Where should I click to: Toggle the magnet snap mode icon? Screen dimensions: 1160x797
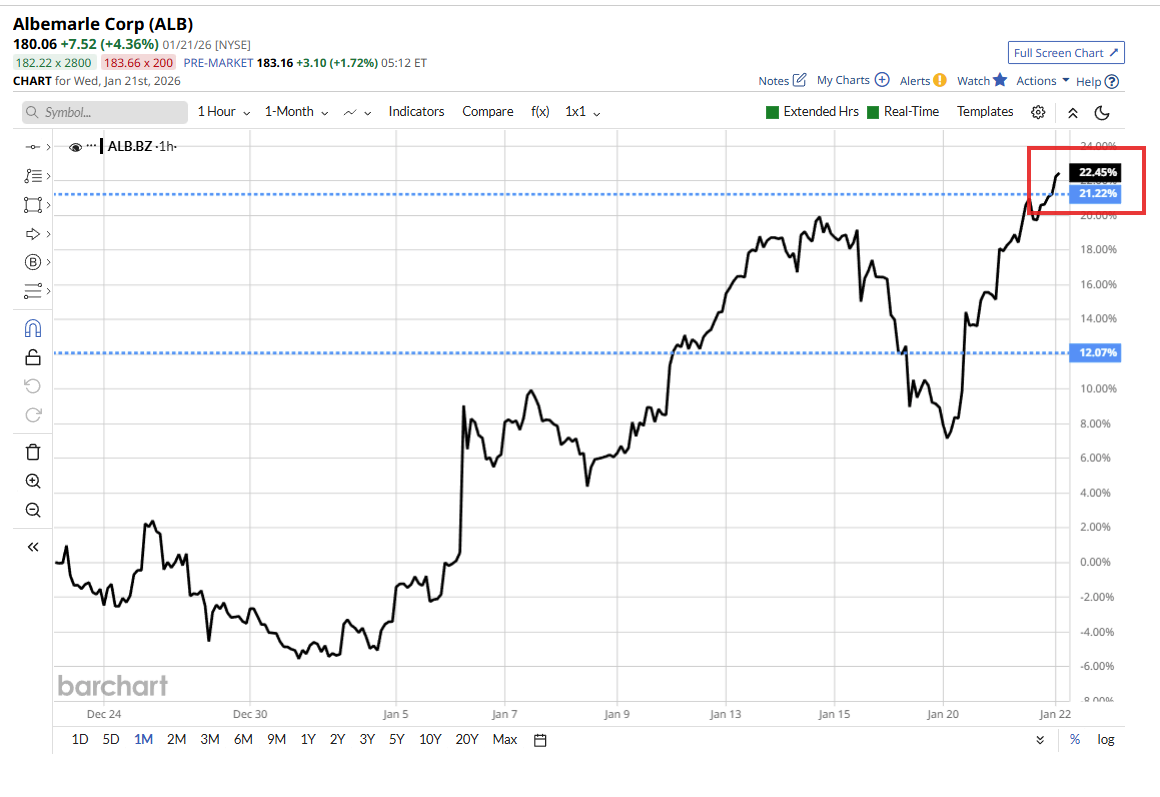pos(32,328)
